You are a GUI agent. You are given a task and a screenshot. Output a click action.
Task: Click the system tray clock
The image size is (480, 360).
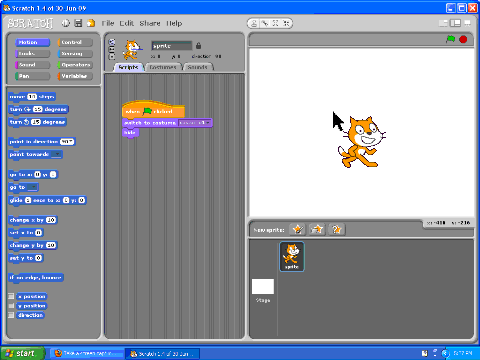(463, 353)
